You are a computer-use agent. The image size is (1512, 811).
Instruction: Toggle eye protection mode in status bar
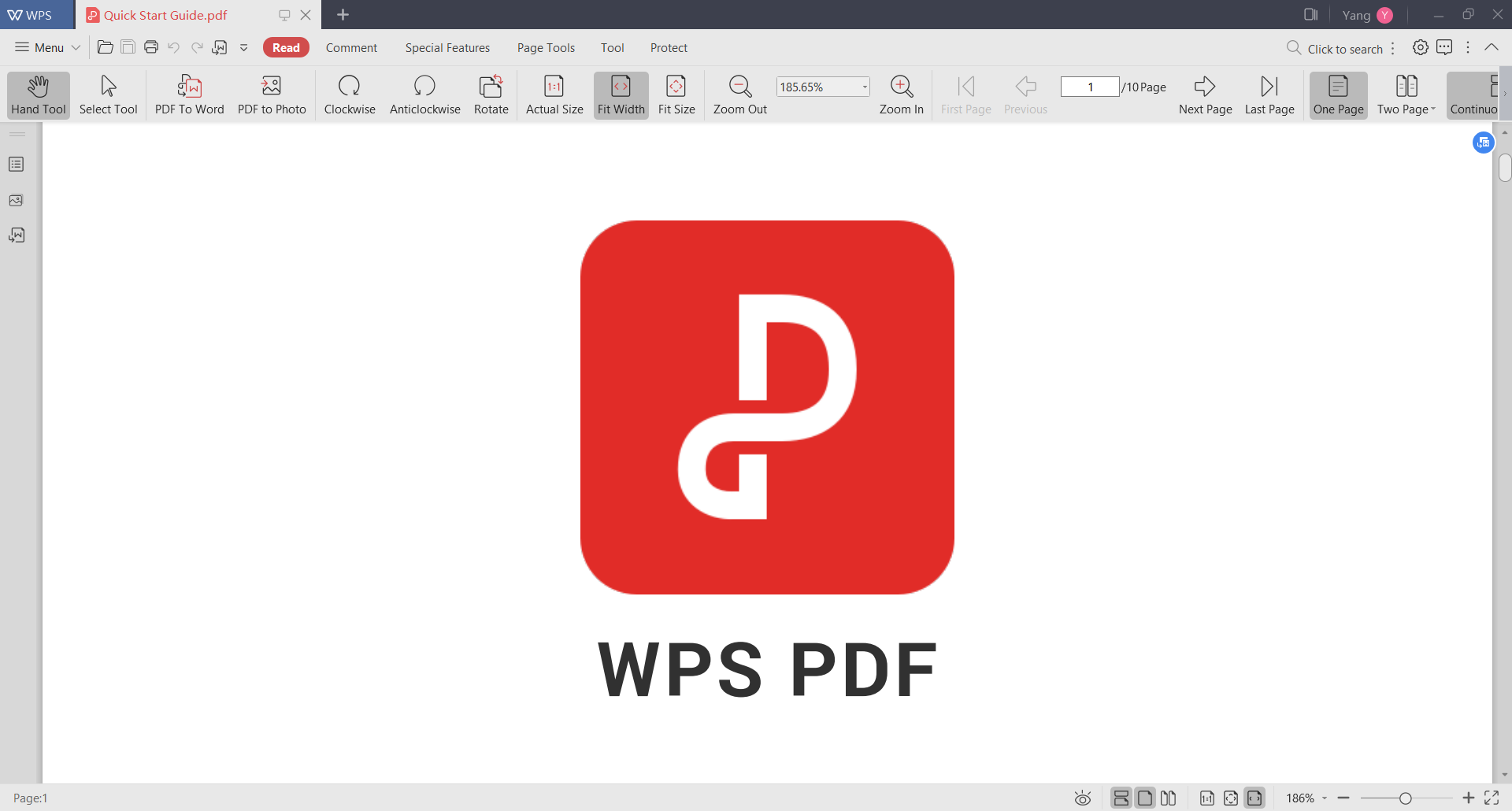(1083, 798)
